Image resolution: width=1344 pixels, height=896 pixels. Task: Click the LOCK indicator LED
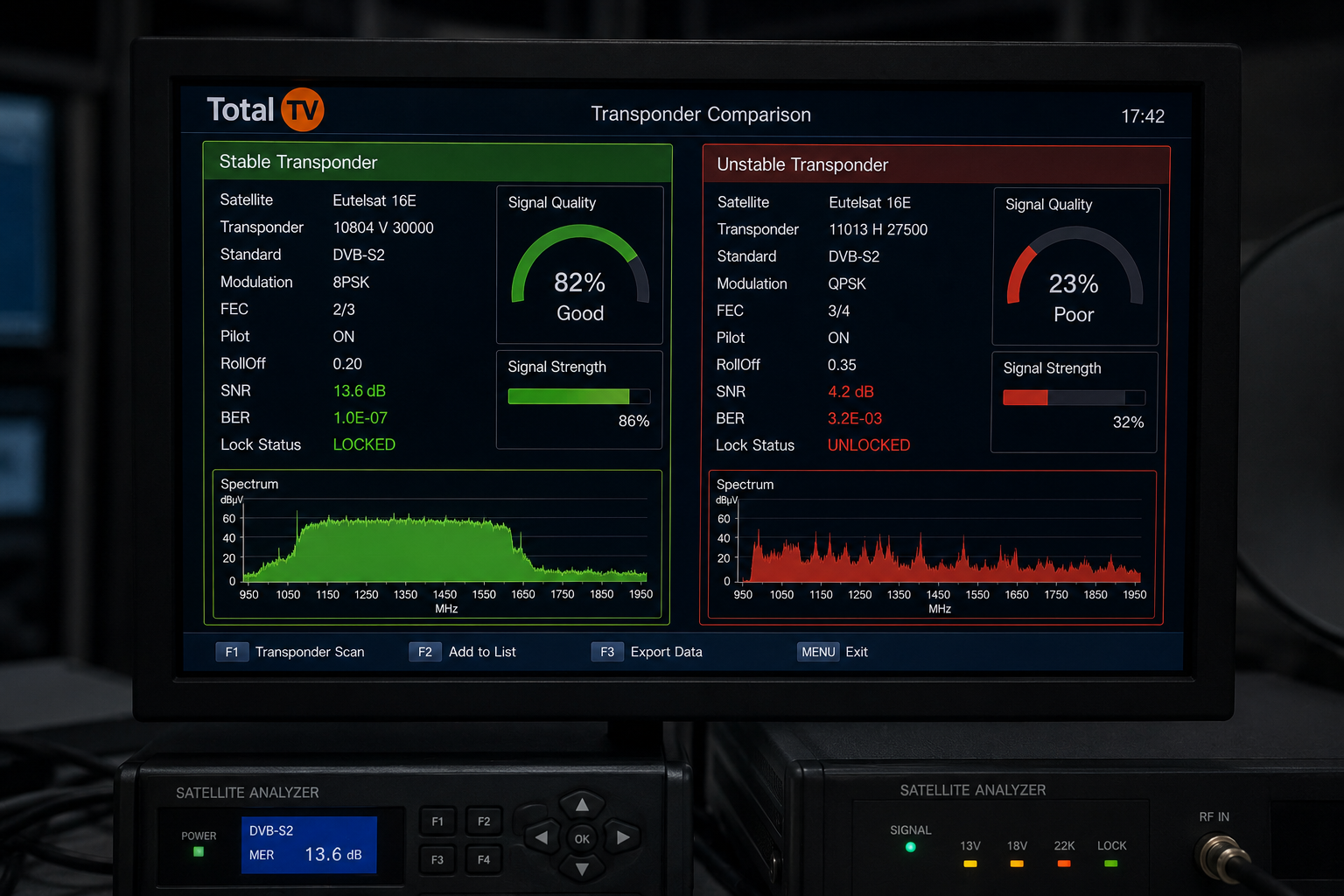coord(1111,864)
